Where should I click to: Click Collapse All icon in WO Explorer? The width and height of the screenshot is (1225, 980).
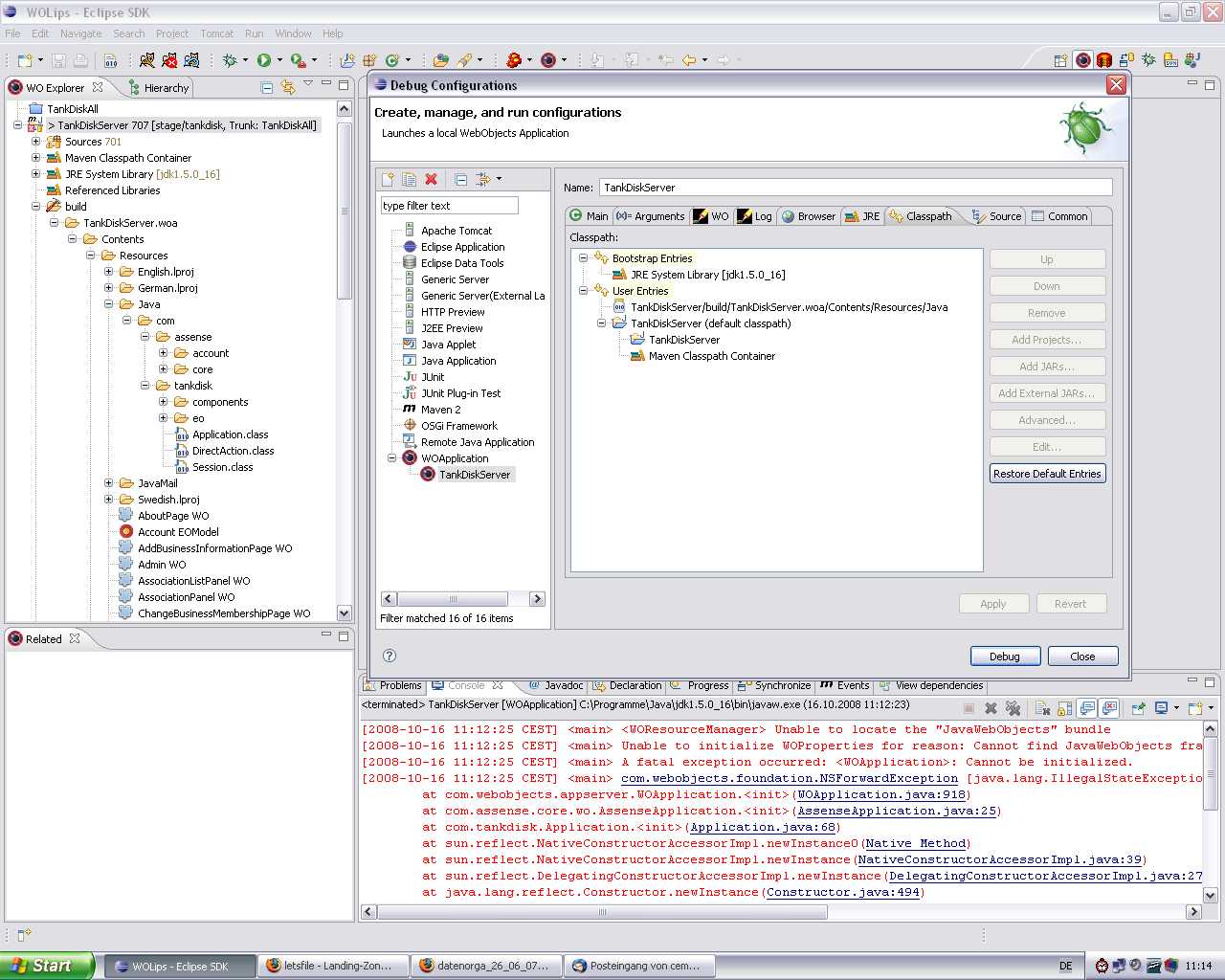(267, 87)
